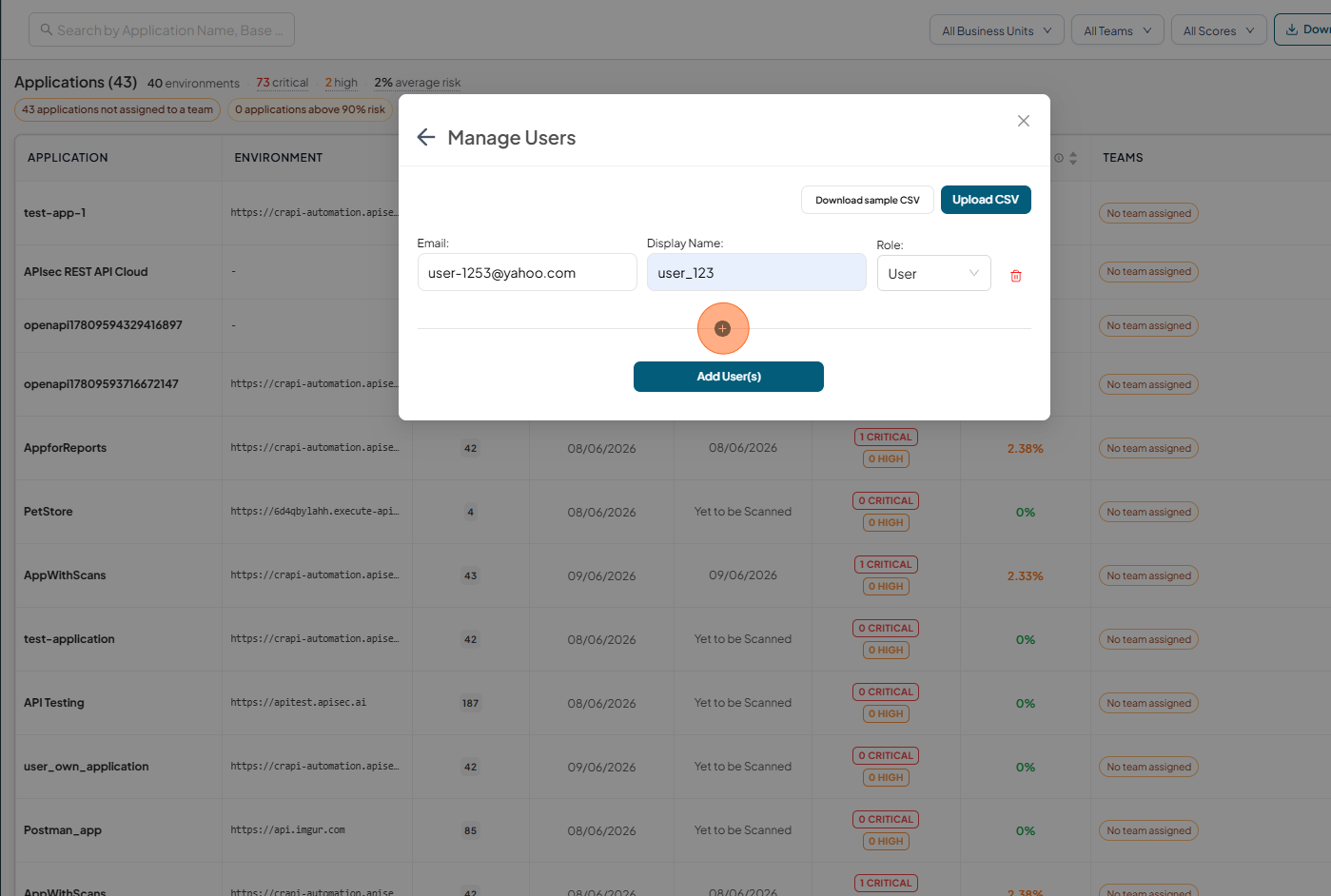Click the APPLICATION column header
Screen dimensions: 1331x896
coord(68,158)
